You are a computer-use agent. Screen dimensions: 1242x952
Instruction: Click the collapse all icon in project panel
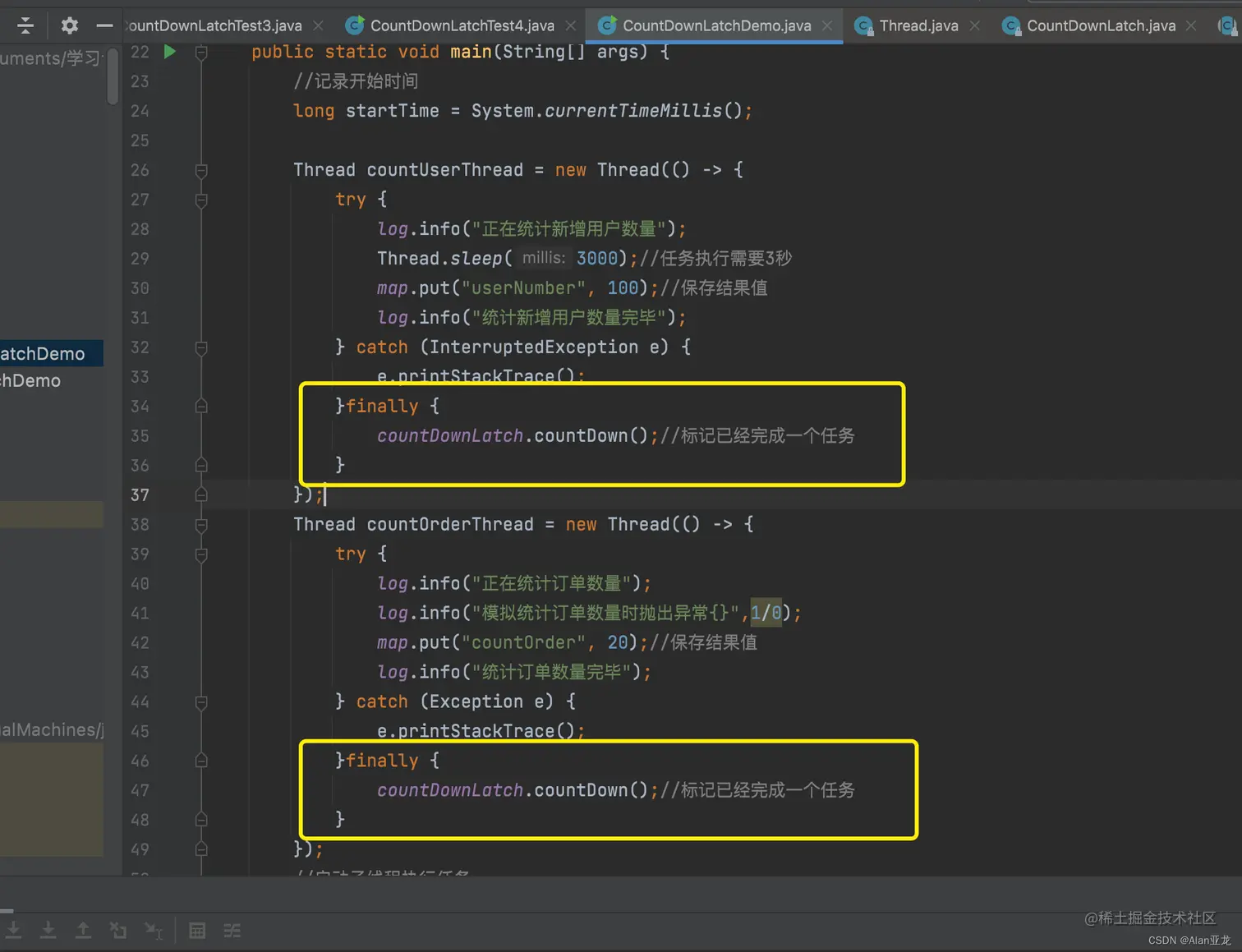tap(25, 25)
